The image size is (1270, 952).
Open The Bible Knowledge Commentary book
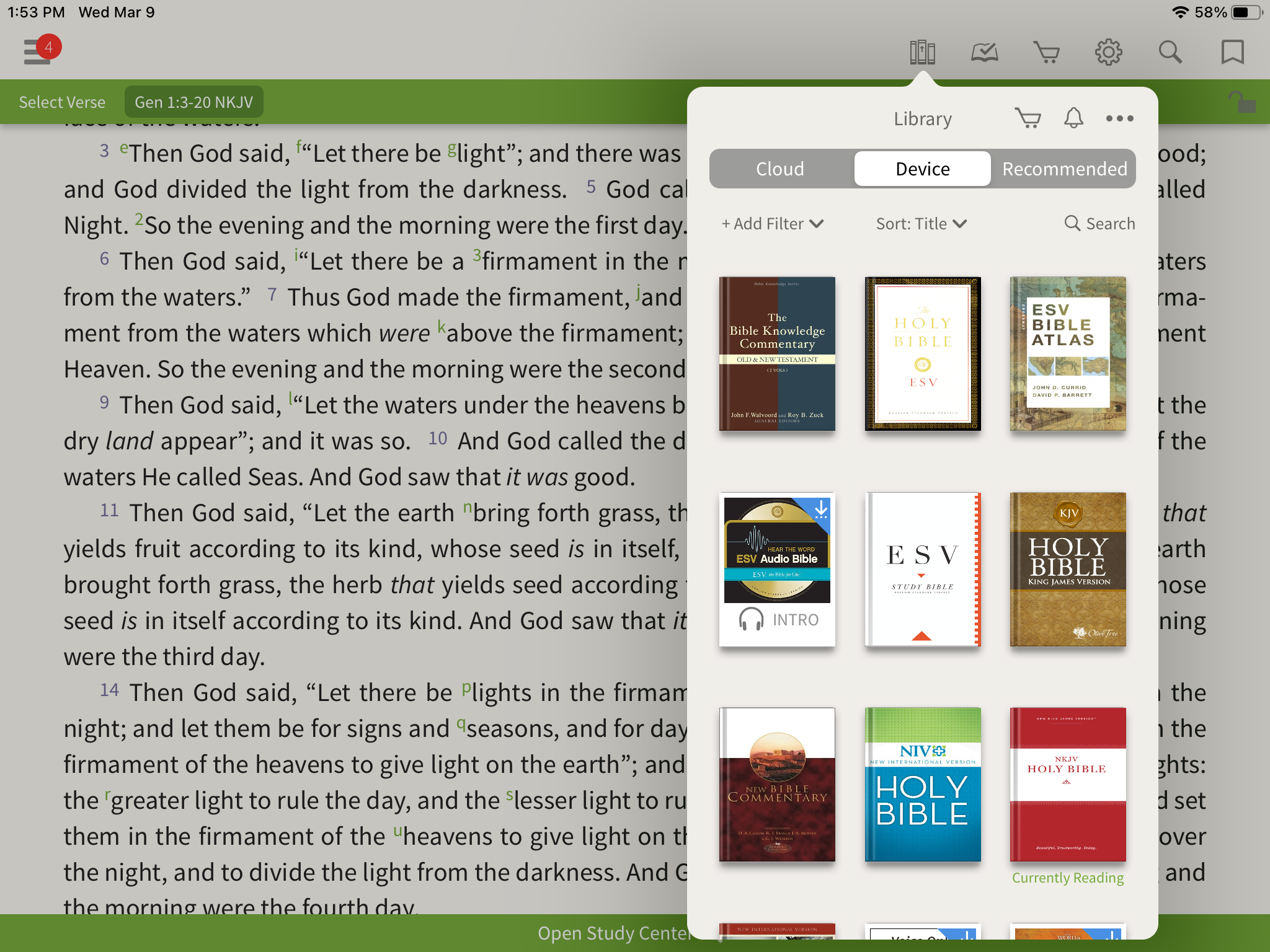coord(777,354)
